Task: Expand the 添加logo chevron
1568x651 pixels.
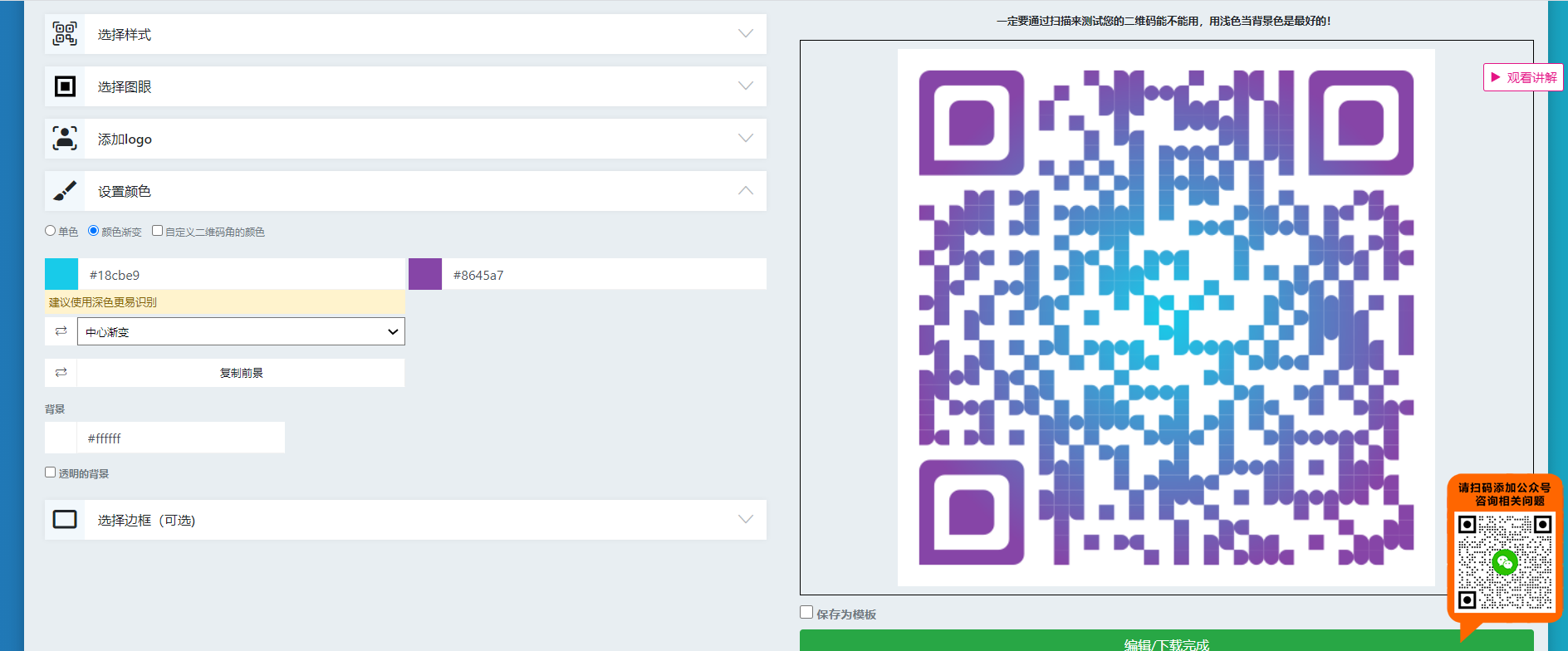Action: (746, 139)
